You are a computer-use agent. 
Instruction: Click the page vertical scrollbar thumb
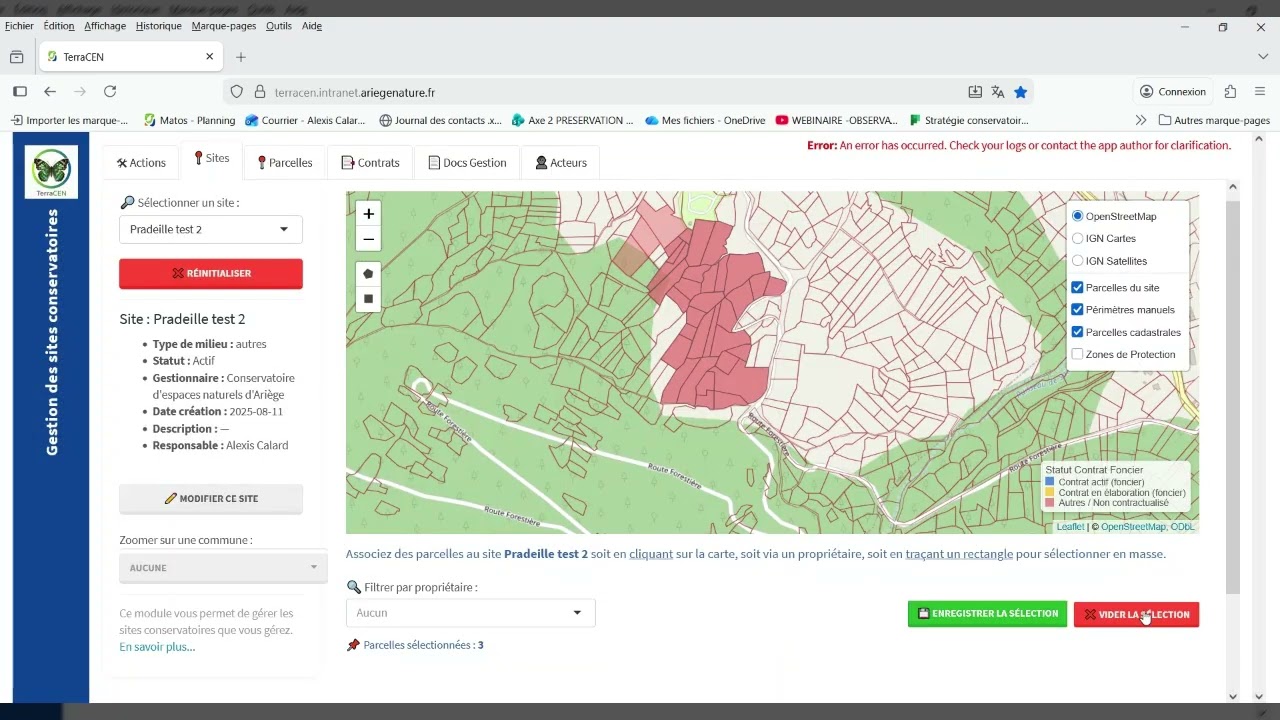pyautogui.click(x=1232, y=396)
